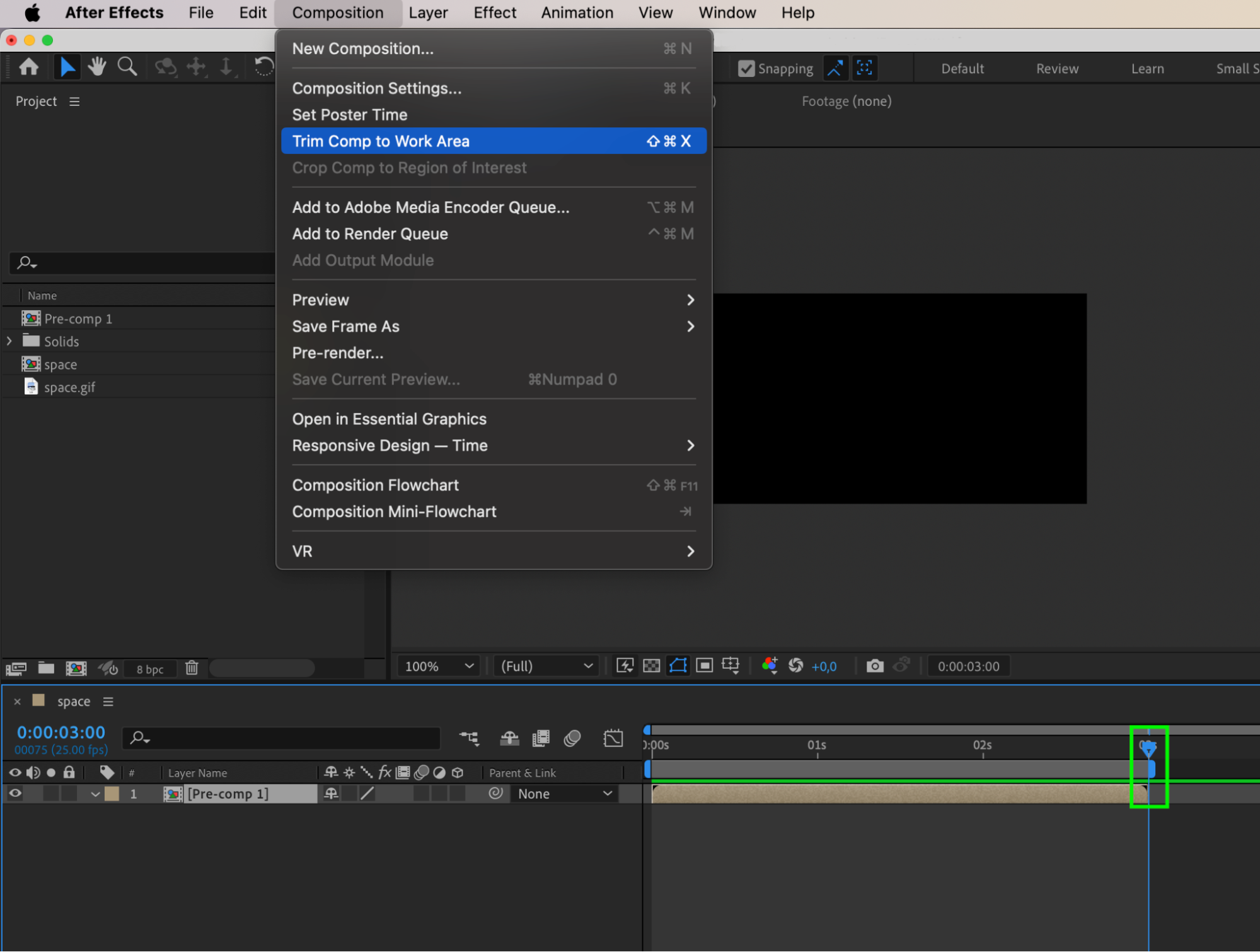Image resolution: width=1260 pixels, height=952 pixels.
Task: Open the composition mini-flowchart icon in timeline
Action: pos(469,738)
